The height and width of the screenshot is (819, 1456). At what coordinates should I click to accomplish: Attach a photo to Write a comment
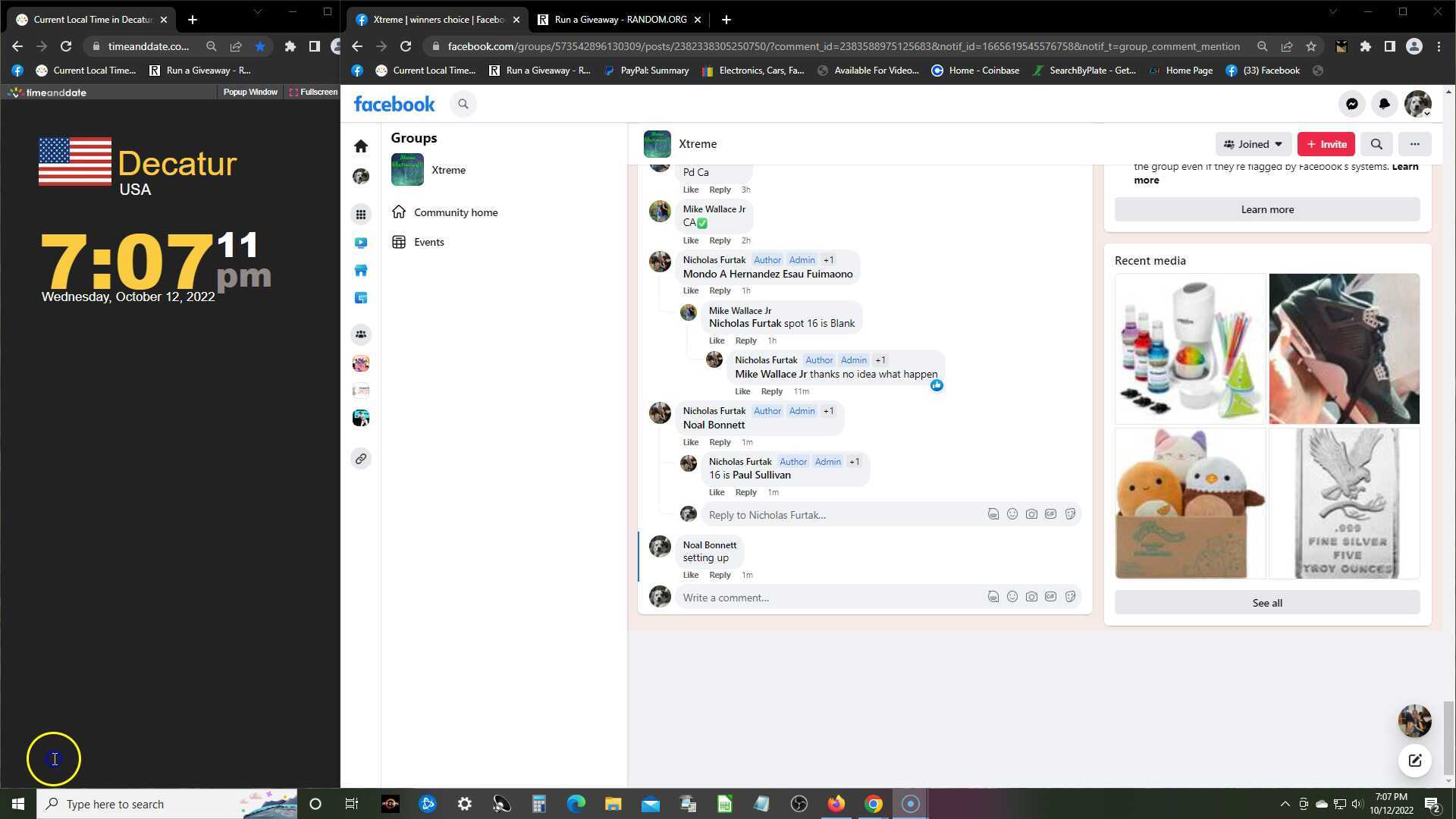1031,597
